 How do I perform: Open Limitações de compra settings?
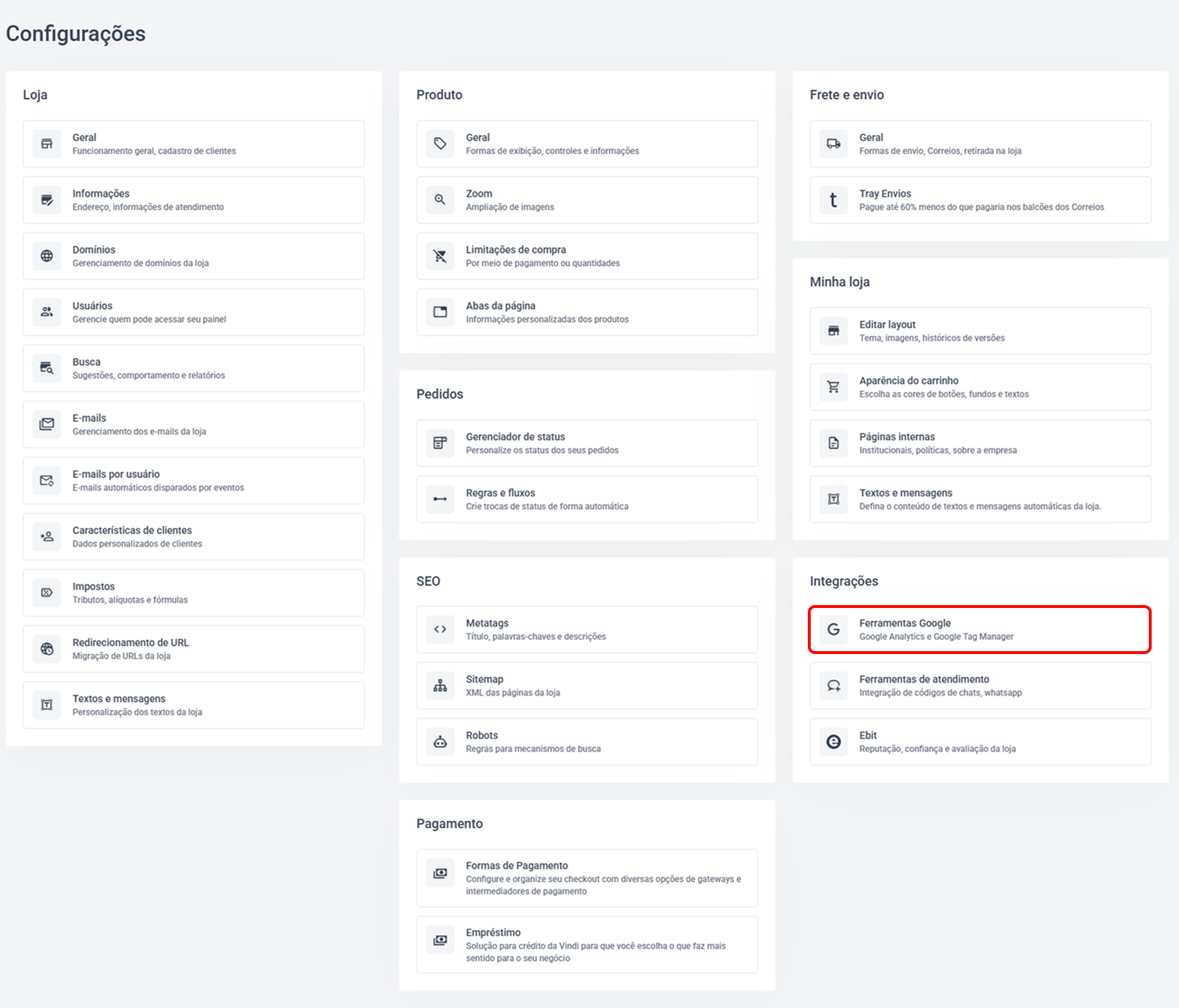587,256
